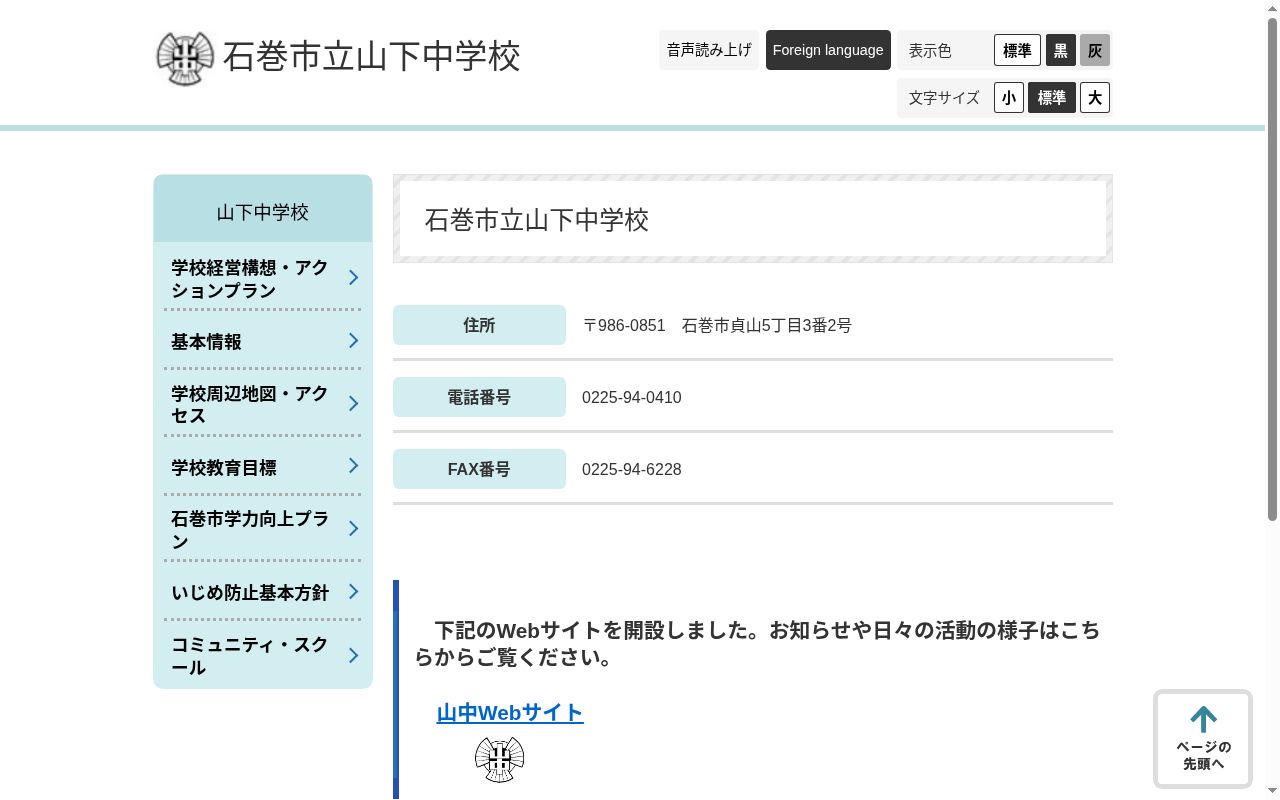Open 石巻市学力向上プラン menu item

pyautogui.click(x=263, y=530)
